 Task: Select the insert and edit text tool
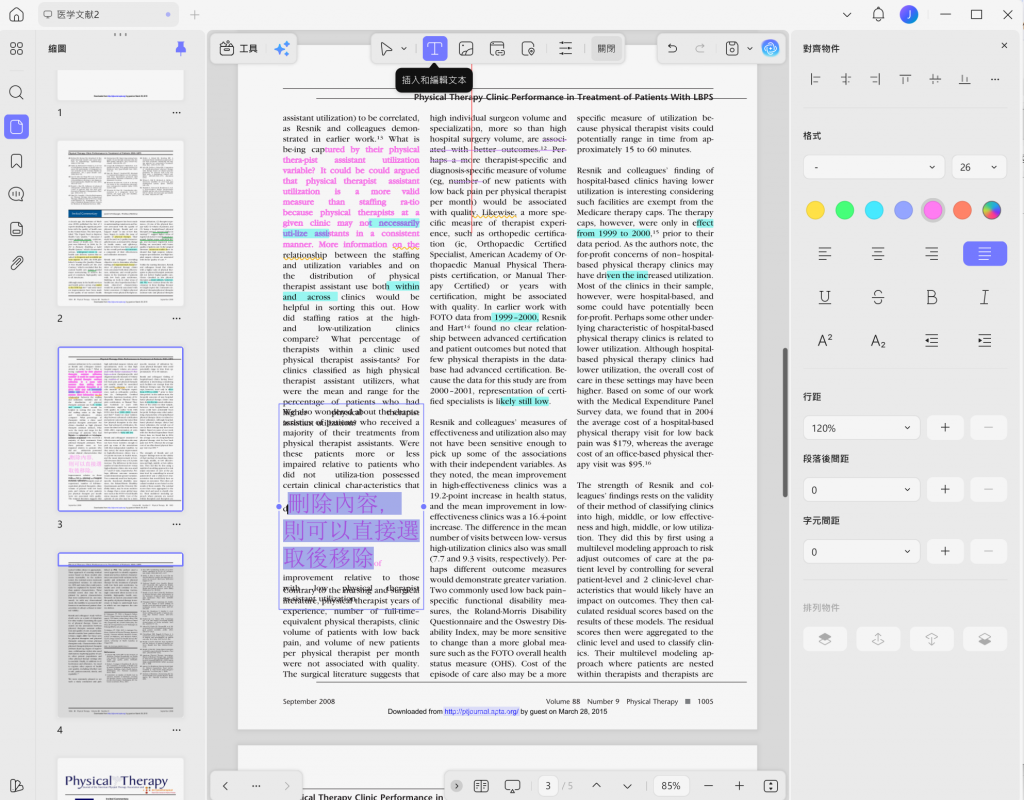pyautogui.click(x=434, y=48)
